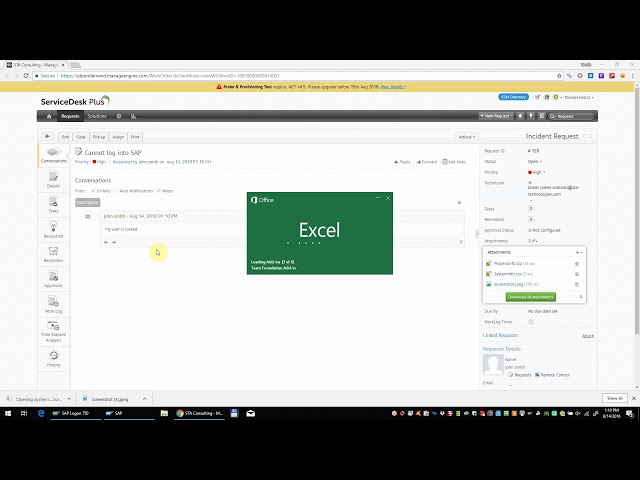Open the Work Log side tab
Image resolution: width=640 pixels, height=480 pixels.
[53, 305]
